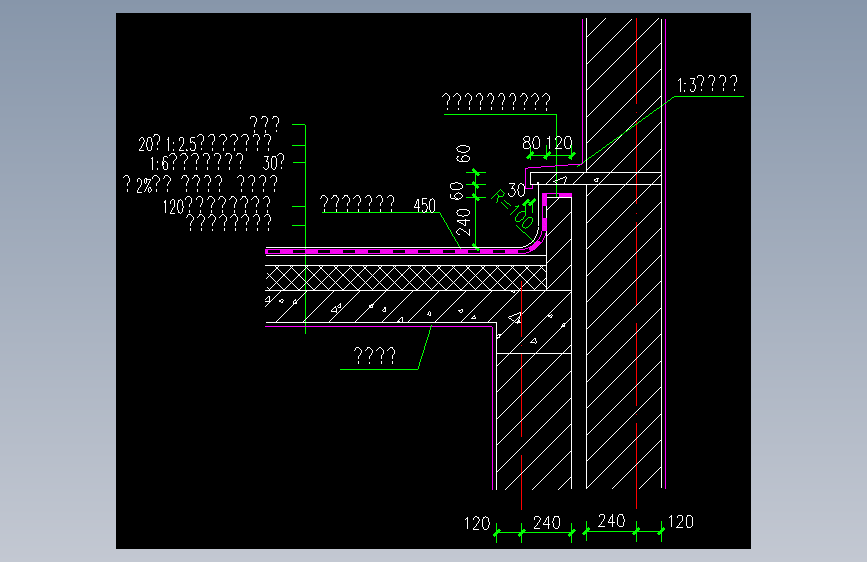
Task: Select the "????" label under the slab
Action: point(374,355)
